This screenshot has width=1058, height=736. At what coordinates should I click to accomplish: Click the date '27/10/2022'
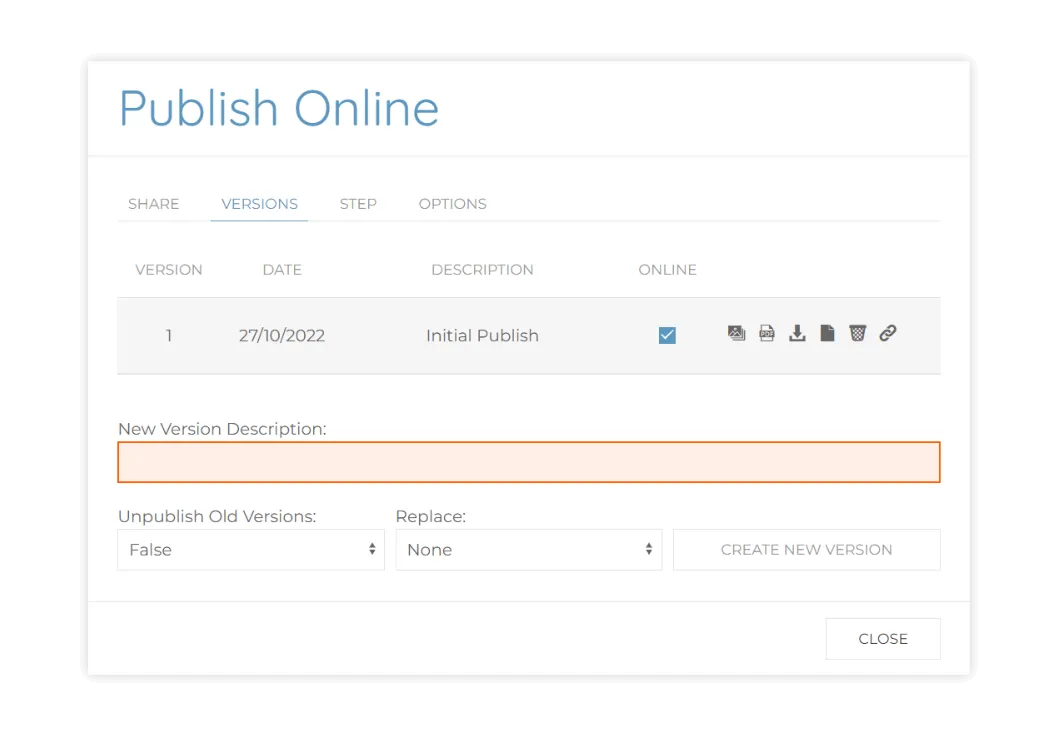click(x=282, y=335)
